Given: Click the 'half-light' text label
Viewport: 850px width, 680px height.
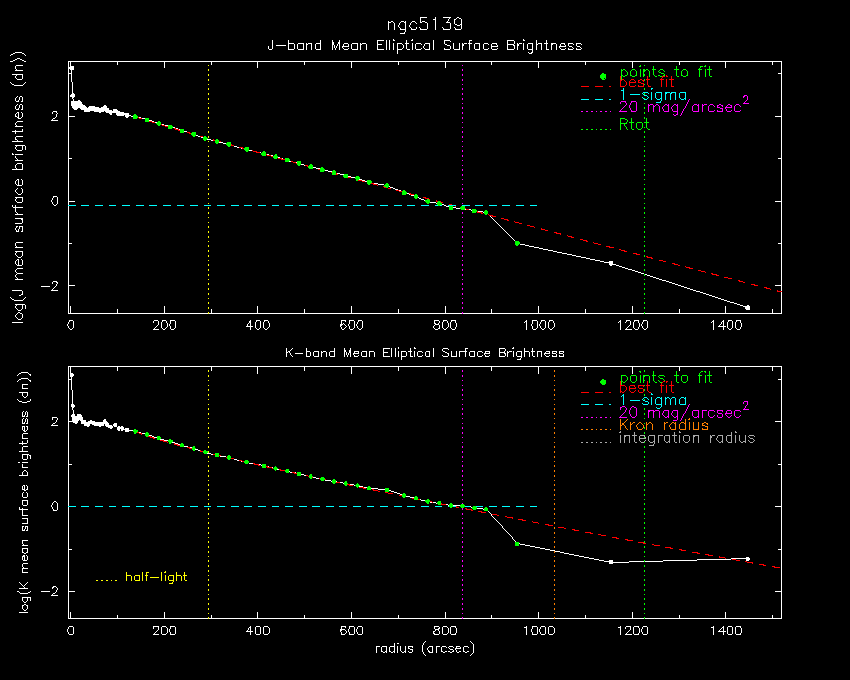Looking at the screenshot, I should tap(155, 578).
